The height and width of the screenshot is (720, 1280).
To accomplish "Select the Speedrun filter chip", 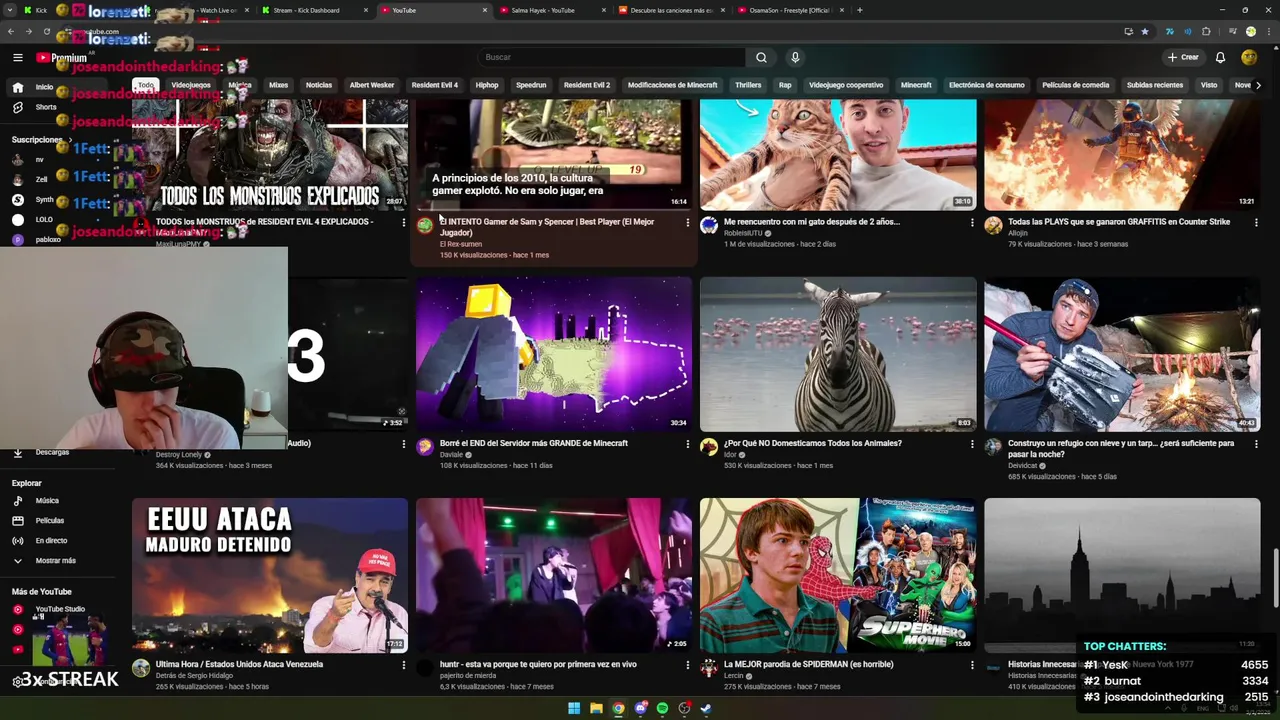I will [x=531, y=85].
